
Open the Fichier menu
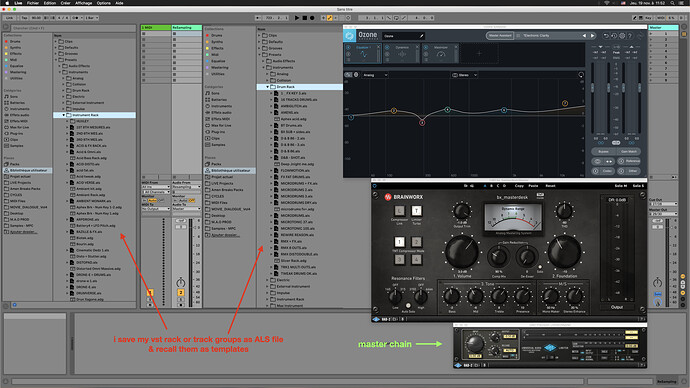pyautogui.click(x=33, y=3)
